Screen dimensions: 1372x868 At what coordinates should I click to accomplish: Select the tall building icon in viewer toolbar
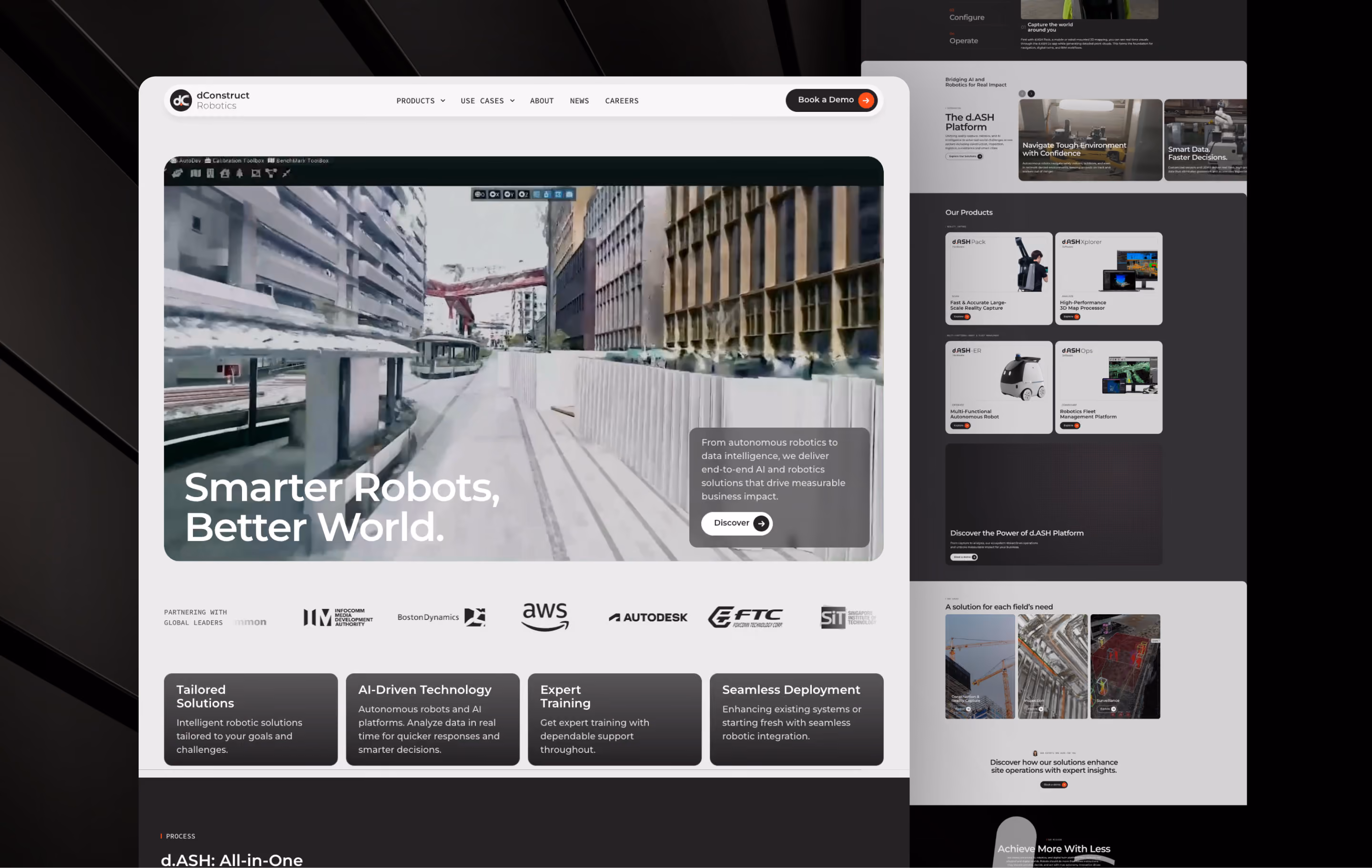[210, 173]
